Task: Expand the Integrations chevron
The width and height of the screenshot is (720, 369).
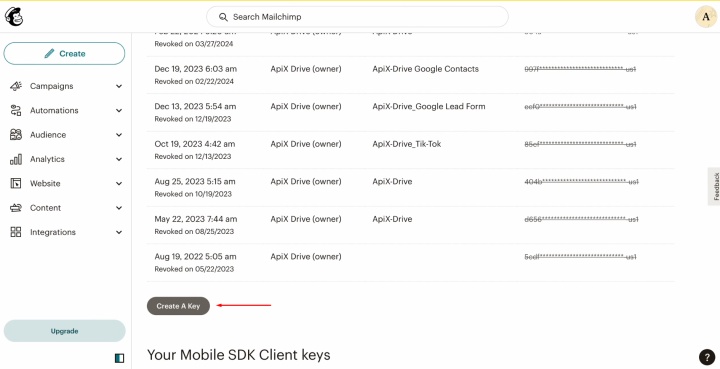Action: pos(119,232)
